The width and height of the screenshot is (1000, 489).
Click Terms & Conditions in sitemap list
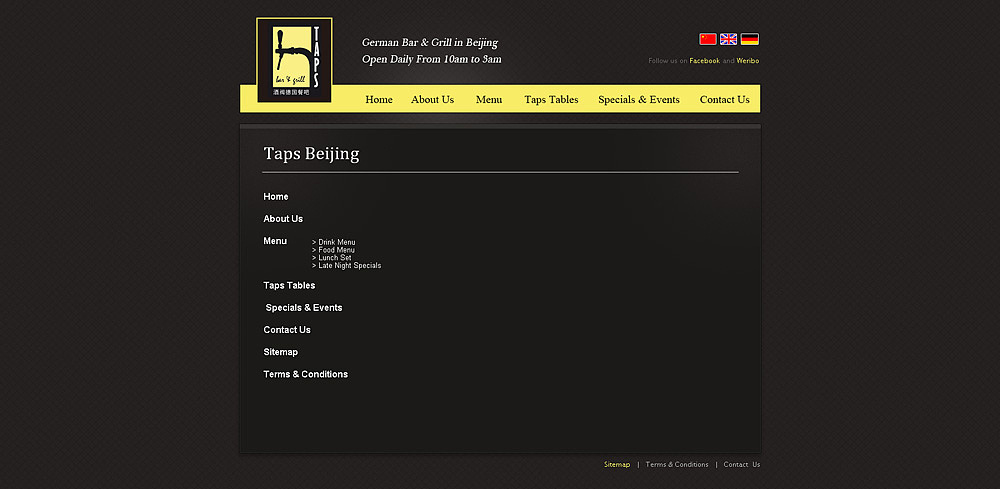305,374
